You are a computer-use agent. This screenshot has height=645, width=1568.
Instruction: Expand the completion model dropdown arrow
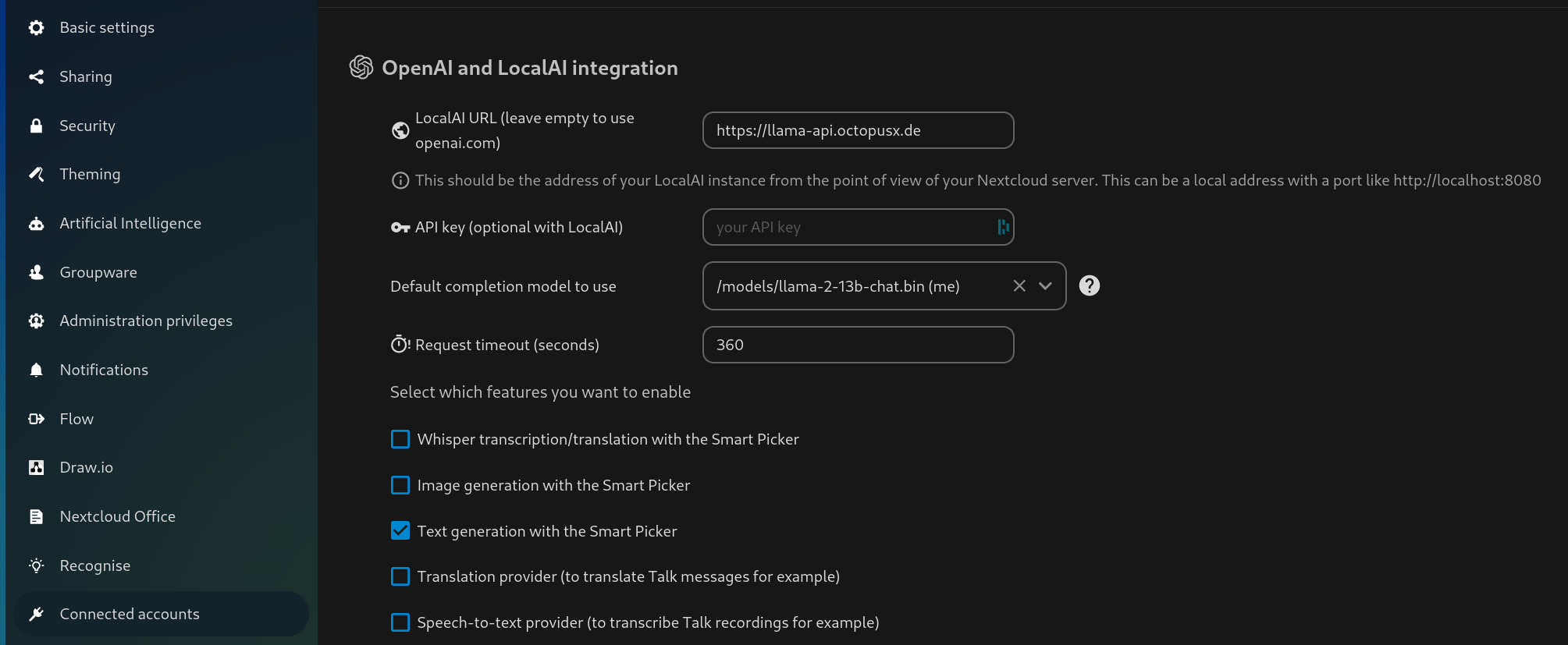pyautogui.click(x=1045, y=285)
